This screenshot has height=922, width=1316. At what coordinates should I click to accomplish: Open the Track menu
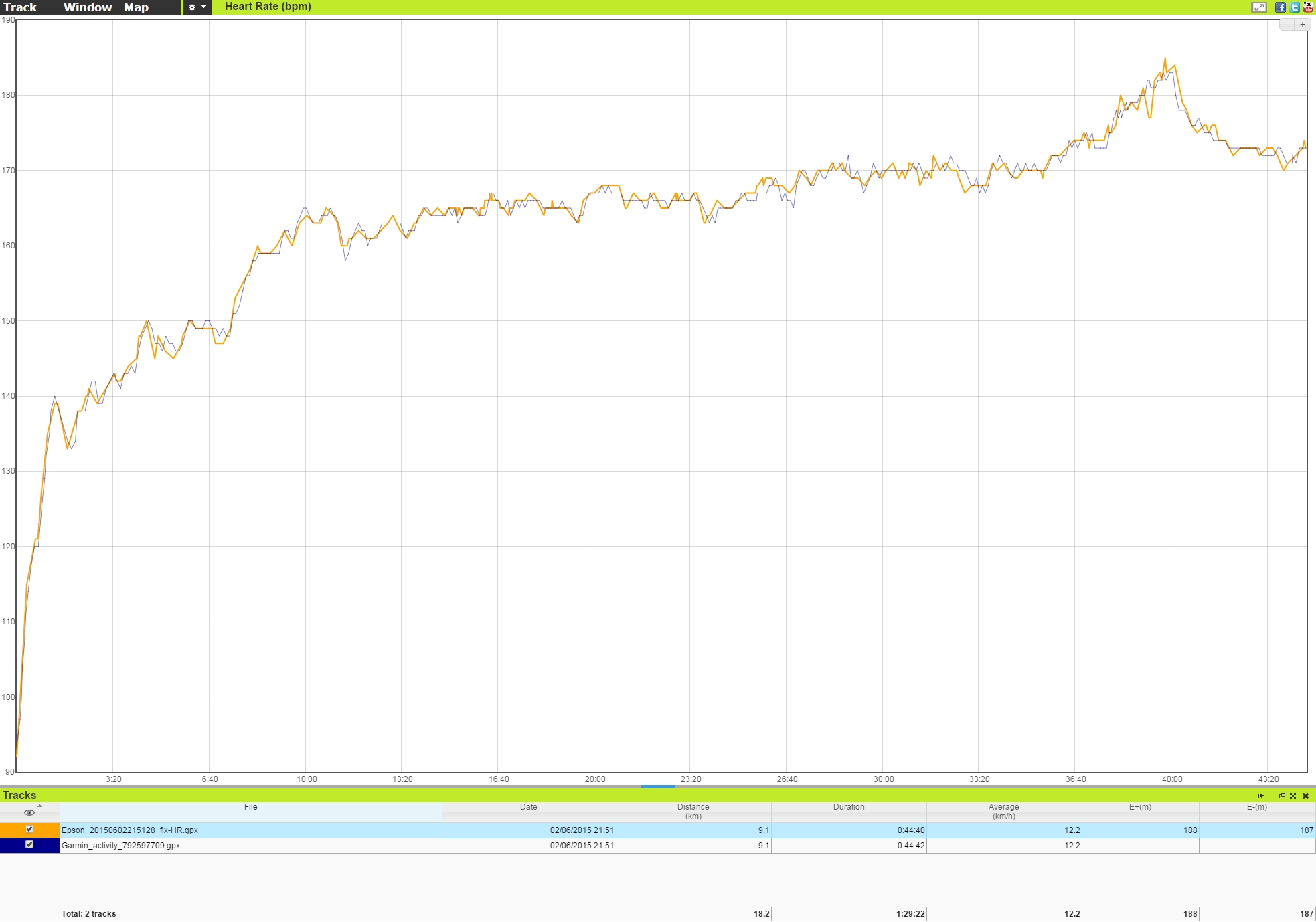tap(20, 7)
